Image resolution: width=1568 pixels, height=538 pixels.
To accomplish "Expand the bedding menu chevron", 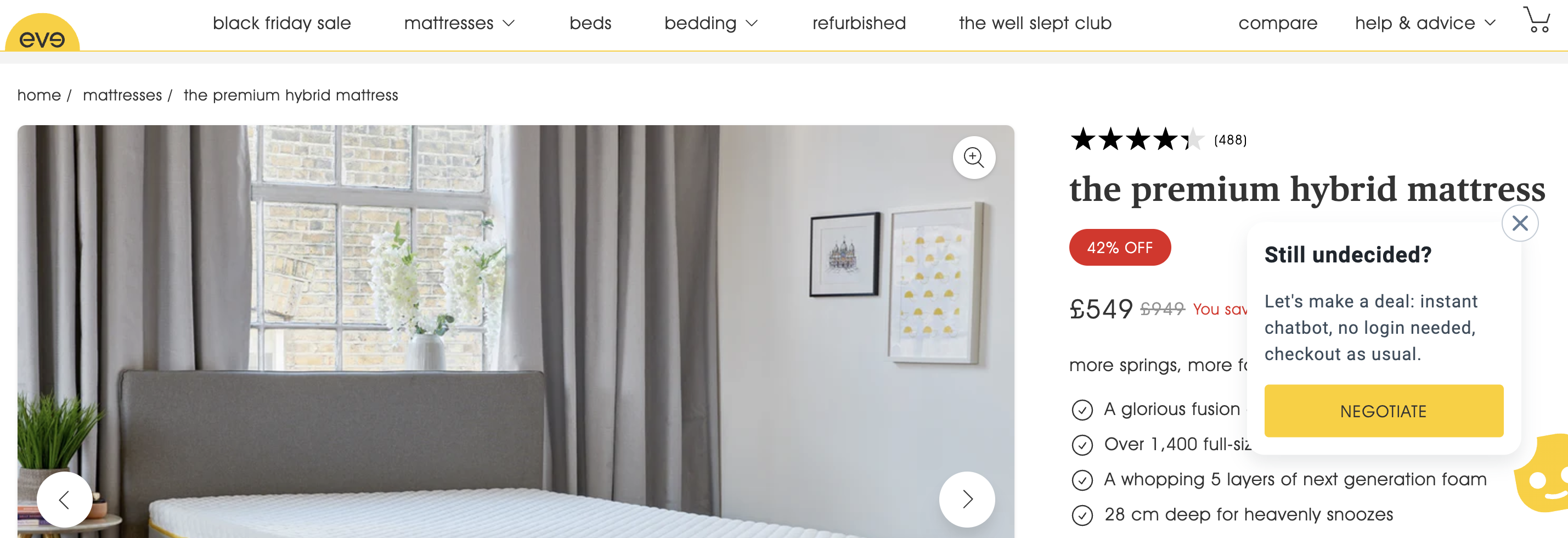I will tap(752, 23).
